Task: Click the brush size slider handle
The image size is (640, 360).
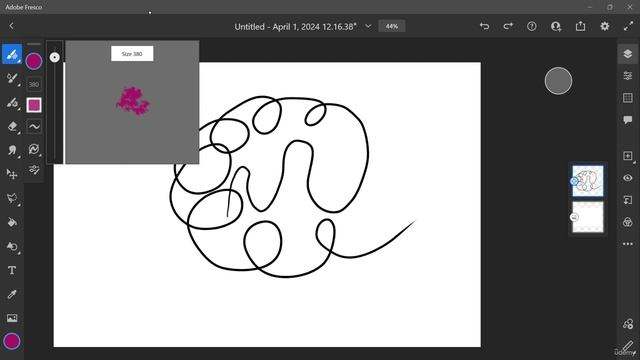Action: 55,58
